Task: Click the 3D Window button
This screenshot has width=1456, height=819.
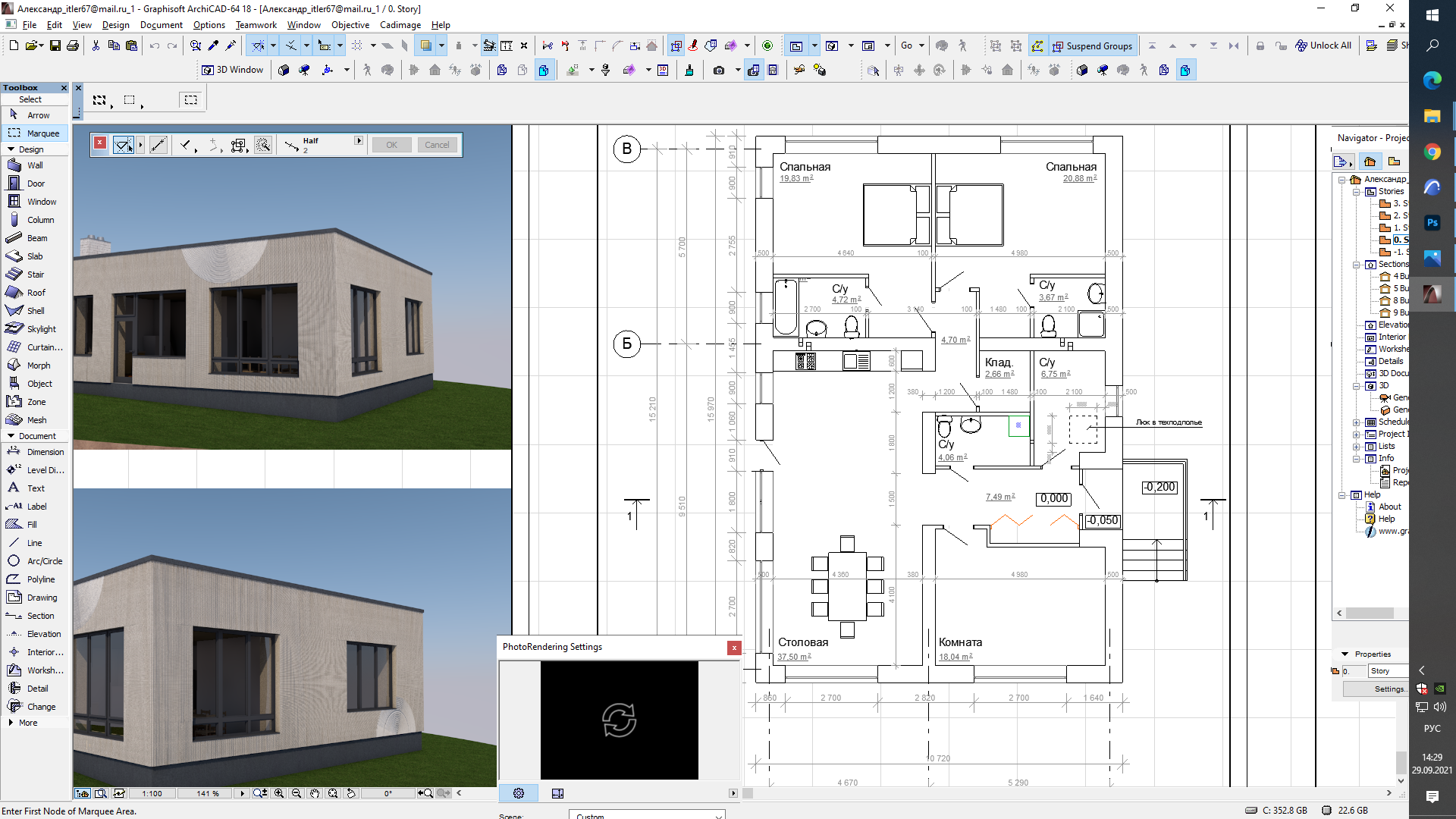Action: [x=233, y=70]
